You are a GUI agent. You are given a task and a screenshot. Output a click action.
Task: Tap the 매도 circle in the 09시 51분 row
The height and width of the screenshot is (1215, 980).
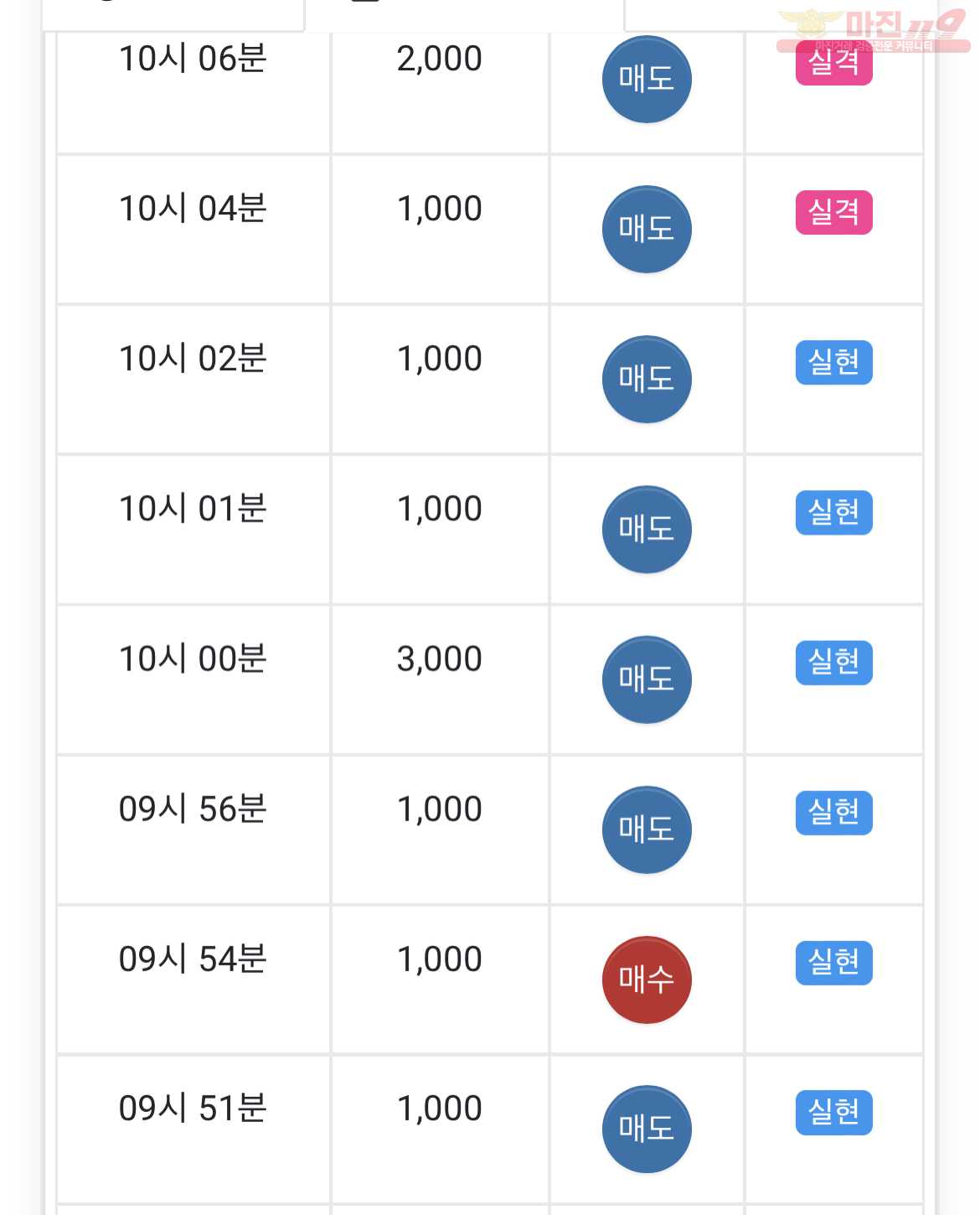coord(647,1130)
